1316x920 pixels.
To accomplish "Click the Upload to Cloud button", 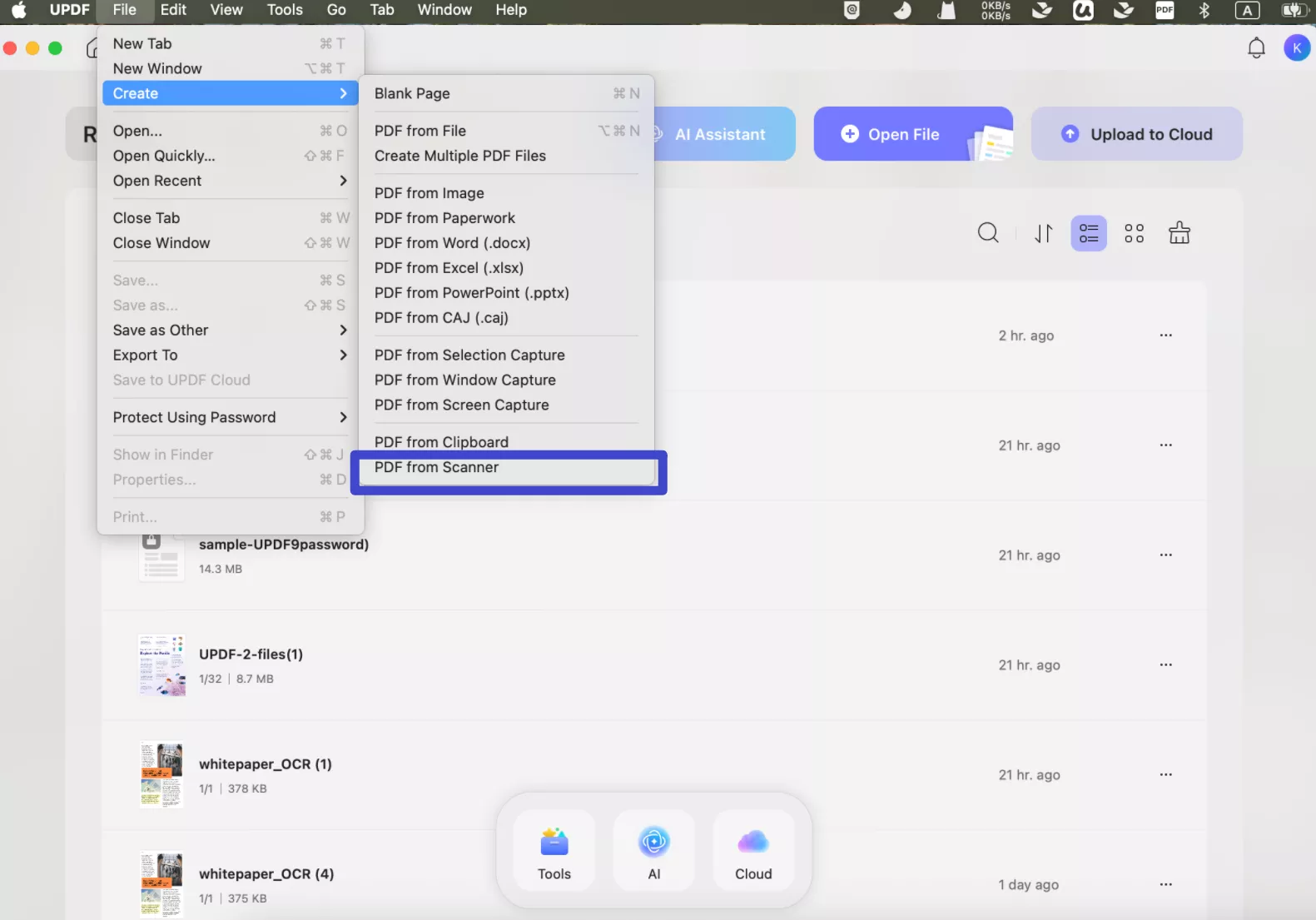I will [1136, 134].
